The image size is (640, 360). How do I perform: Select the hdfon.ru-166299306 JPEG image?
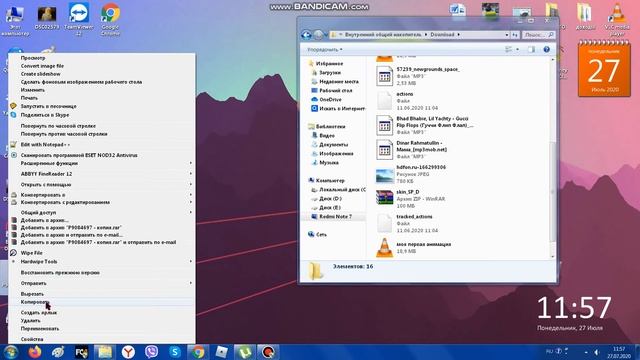click(411, 174)
